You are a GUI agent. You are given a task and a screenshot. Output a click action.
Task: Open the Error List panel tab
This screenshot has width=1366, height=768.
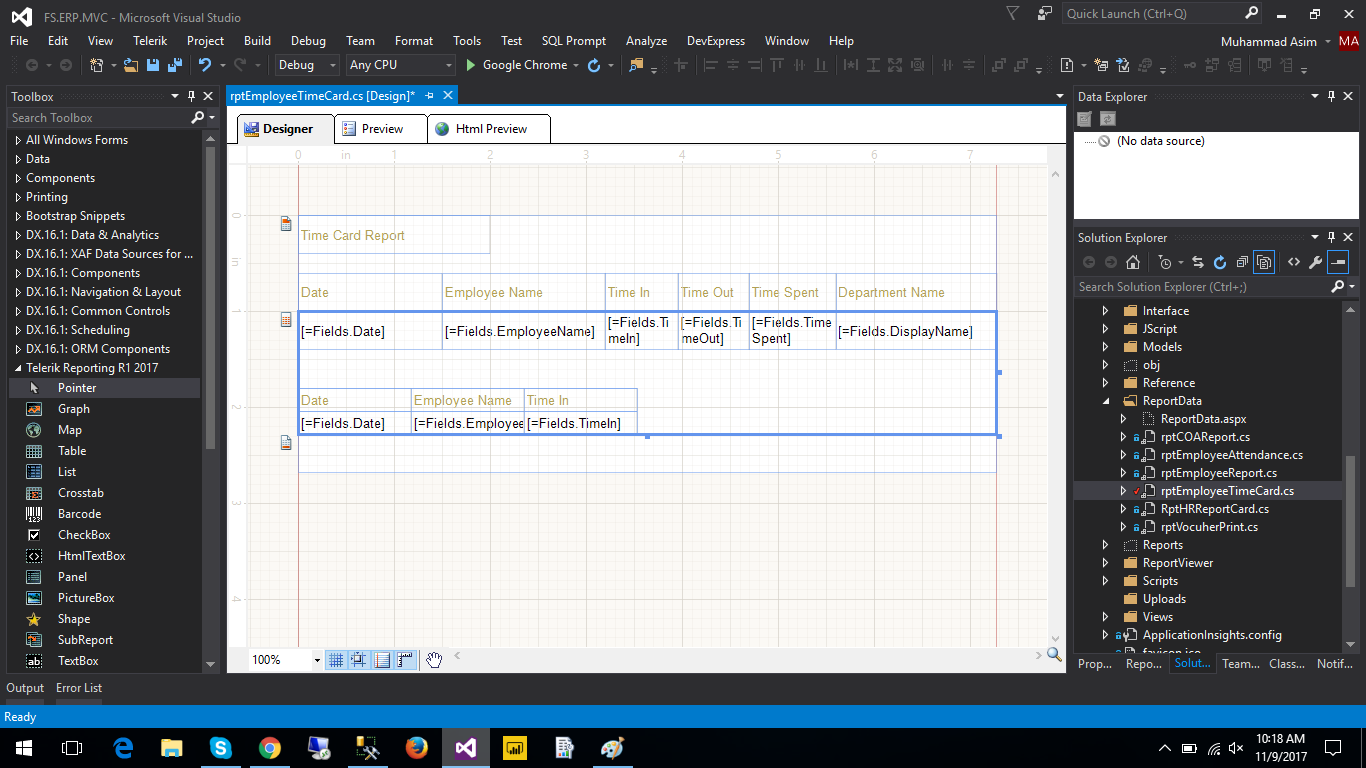[79, 688]
